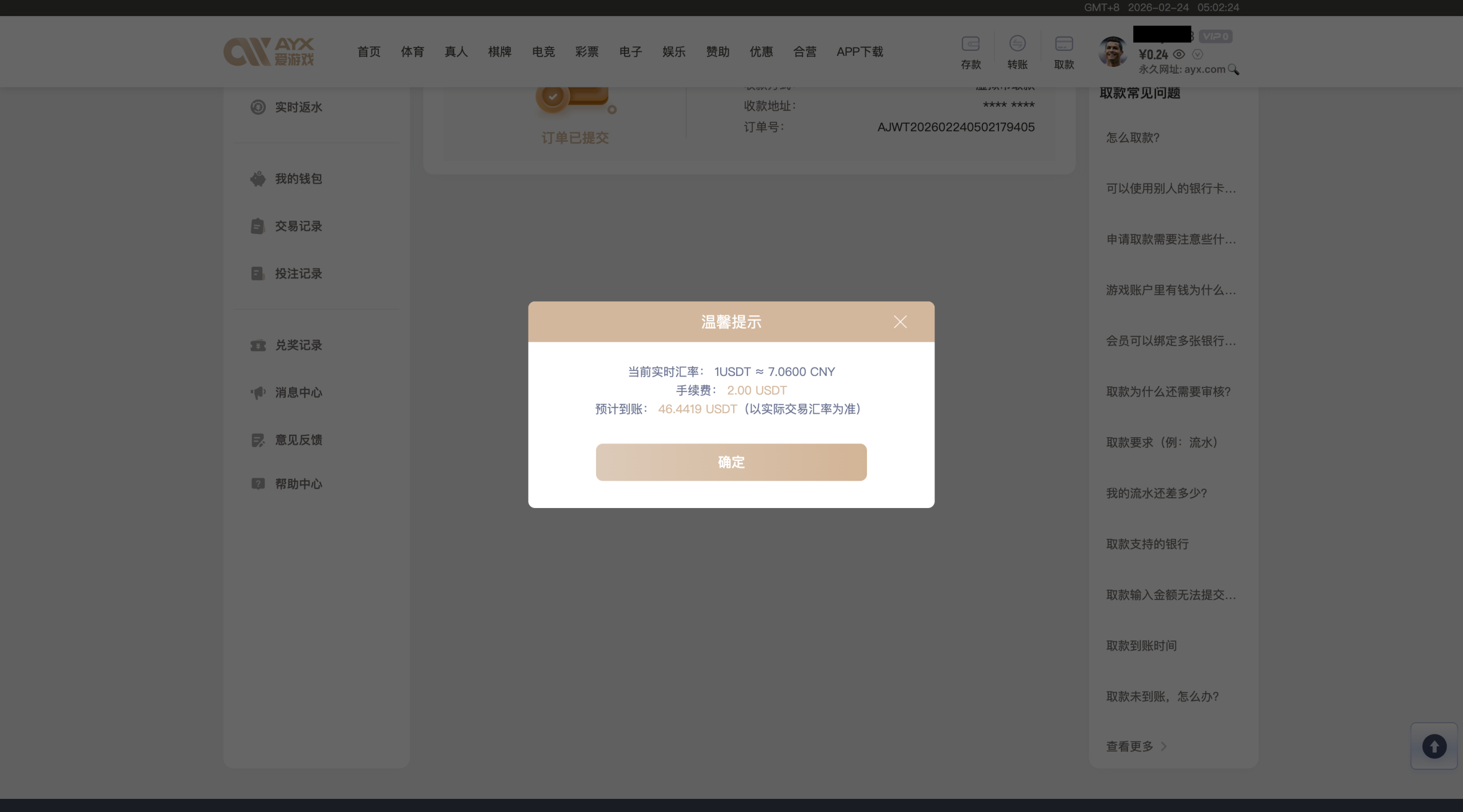The image size is (1463, 812).
Task: Click the 取款 withdraw icon
Action: pyautogui.click(x=1064, y=45)
